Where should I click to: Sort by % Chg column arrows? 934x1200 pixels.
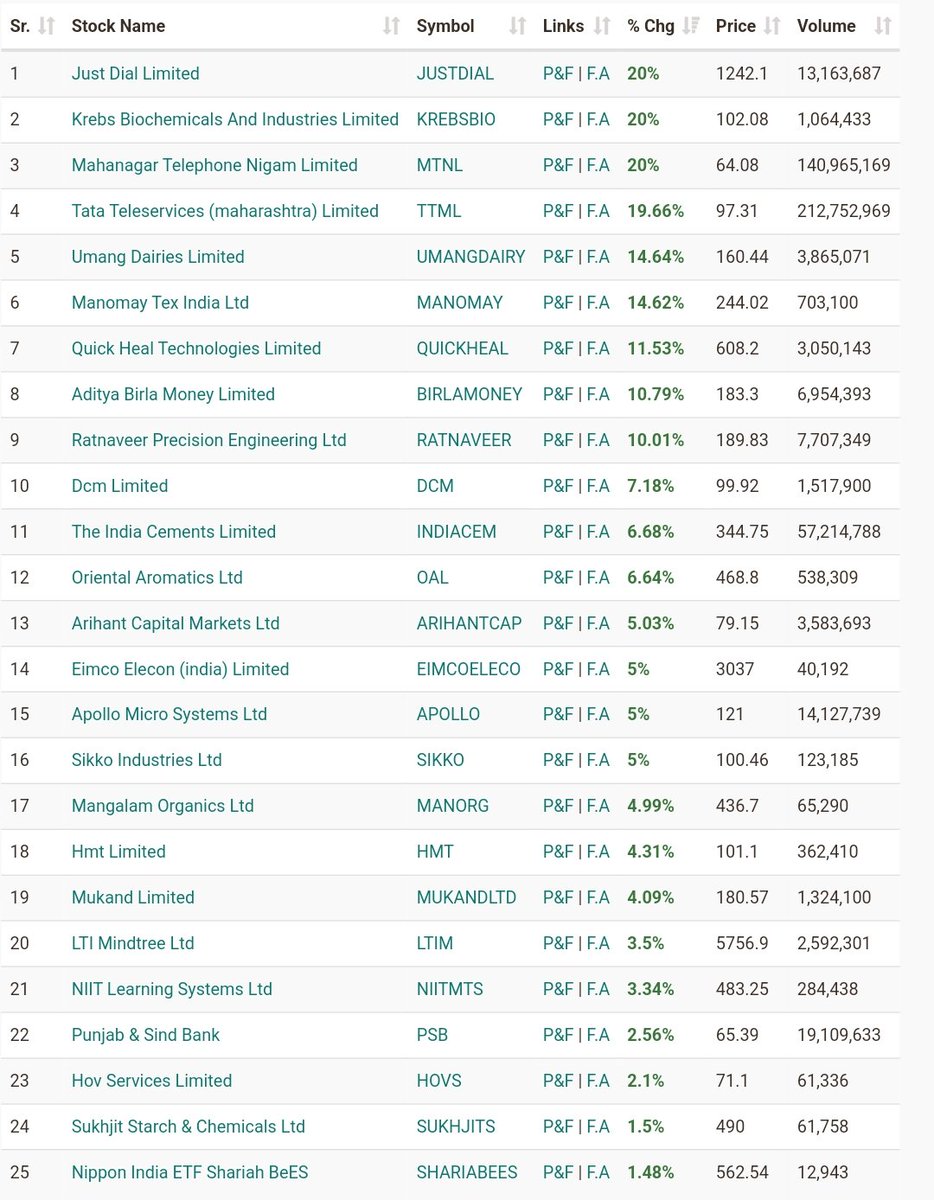[690, 26]
